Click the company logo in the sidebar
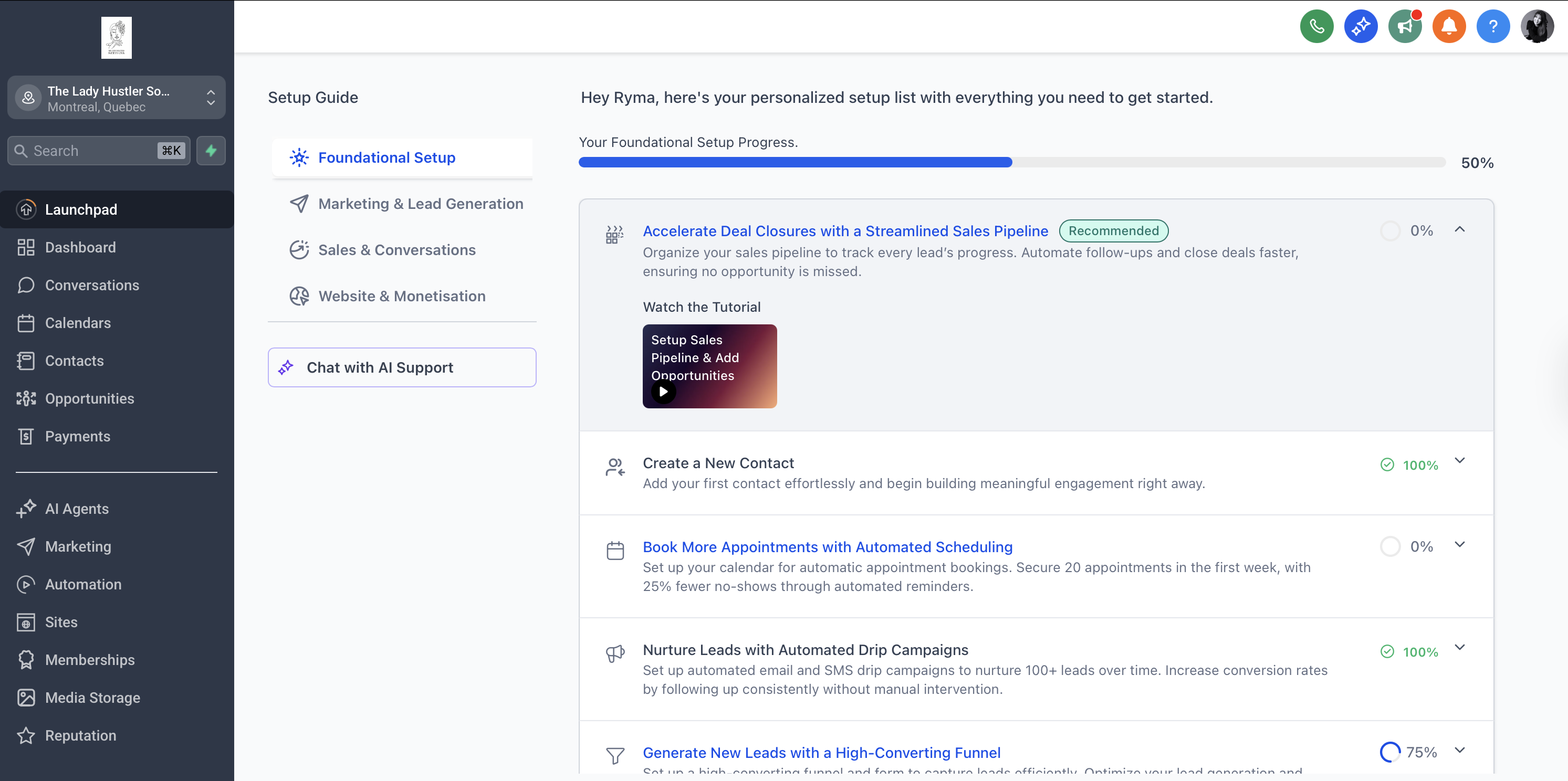The width and height of the screenshot is (1568, 781). click(116, 38)
